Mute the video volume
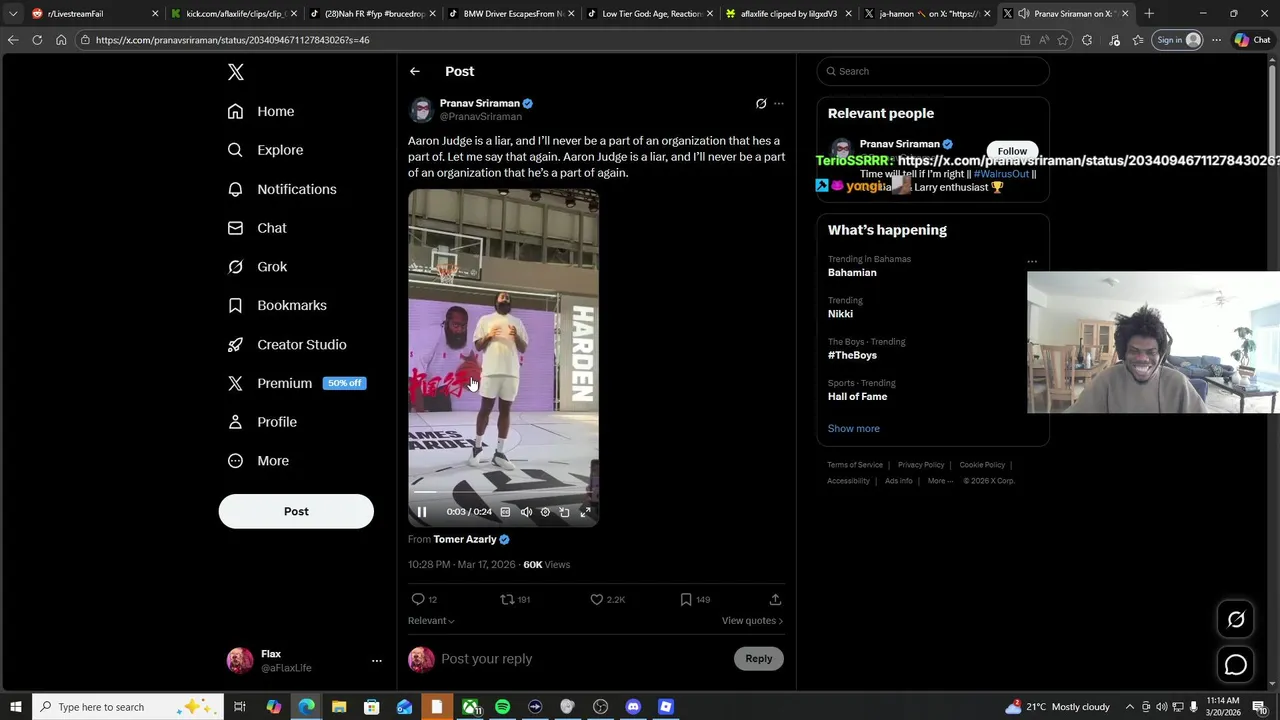 tap(526, 512)
